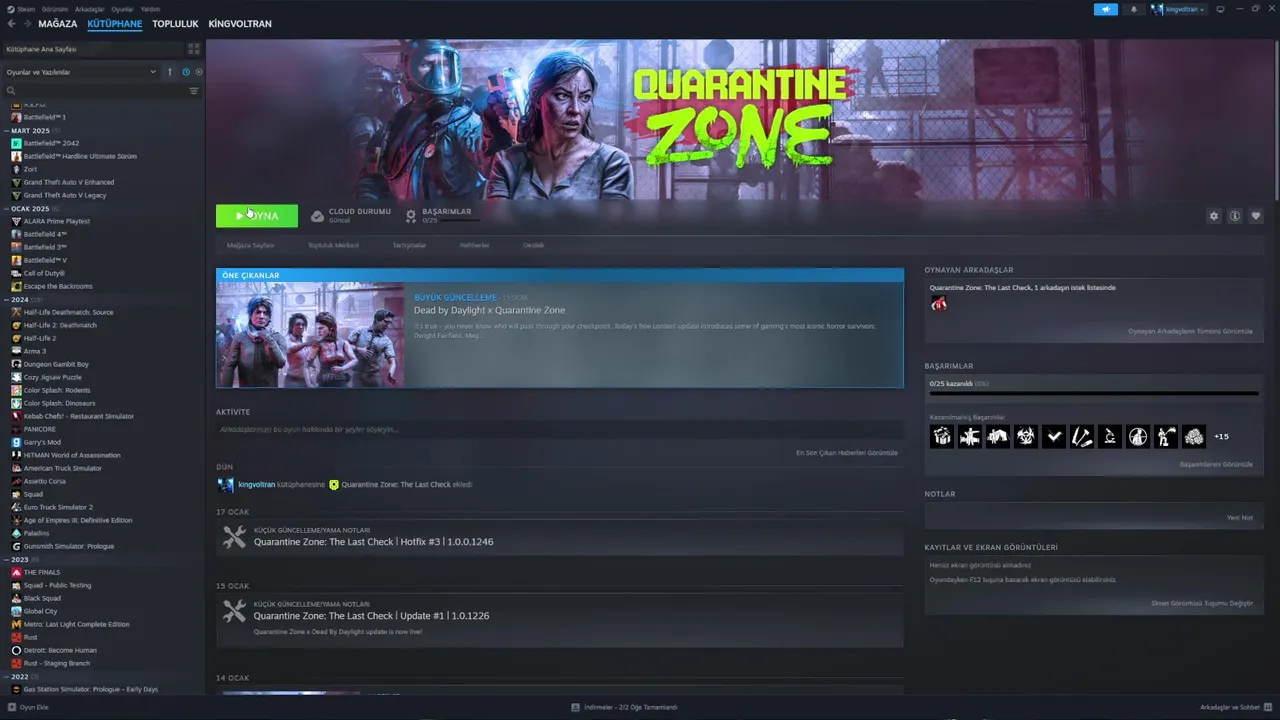Open the friend avatar under Oynayan Arkadaşlar
This screenshot has height=720, width=1280.
click(938, 304)
